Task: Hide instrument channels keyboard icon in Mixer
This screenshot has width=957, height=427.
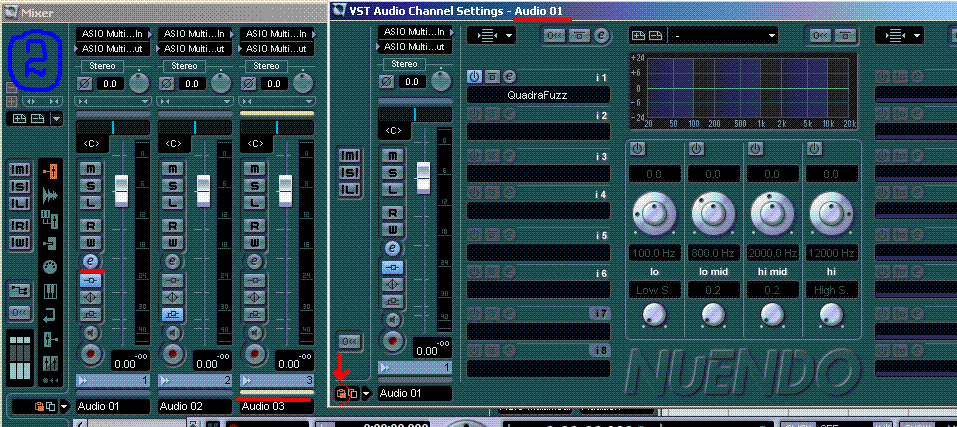Action: [x=51, y=291]
